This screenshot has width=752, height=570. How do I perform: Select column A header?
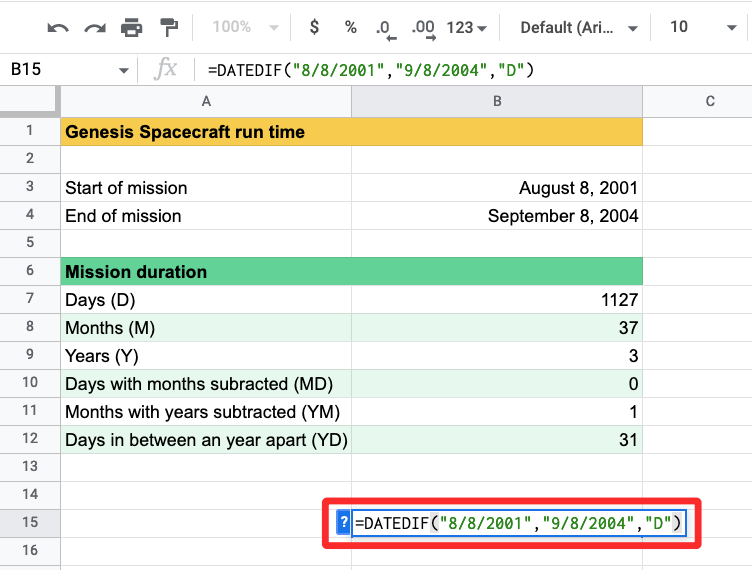coord(206,101)
